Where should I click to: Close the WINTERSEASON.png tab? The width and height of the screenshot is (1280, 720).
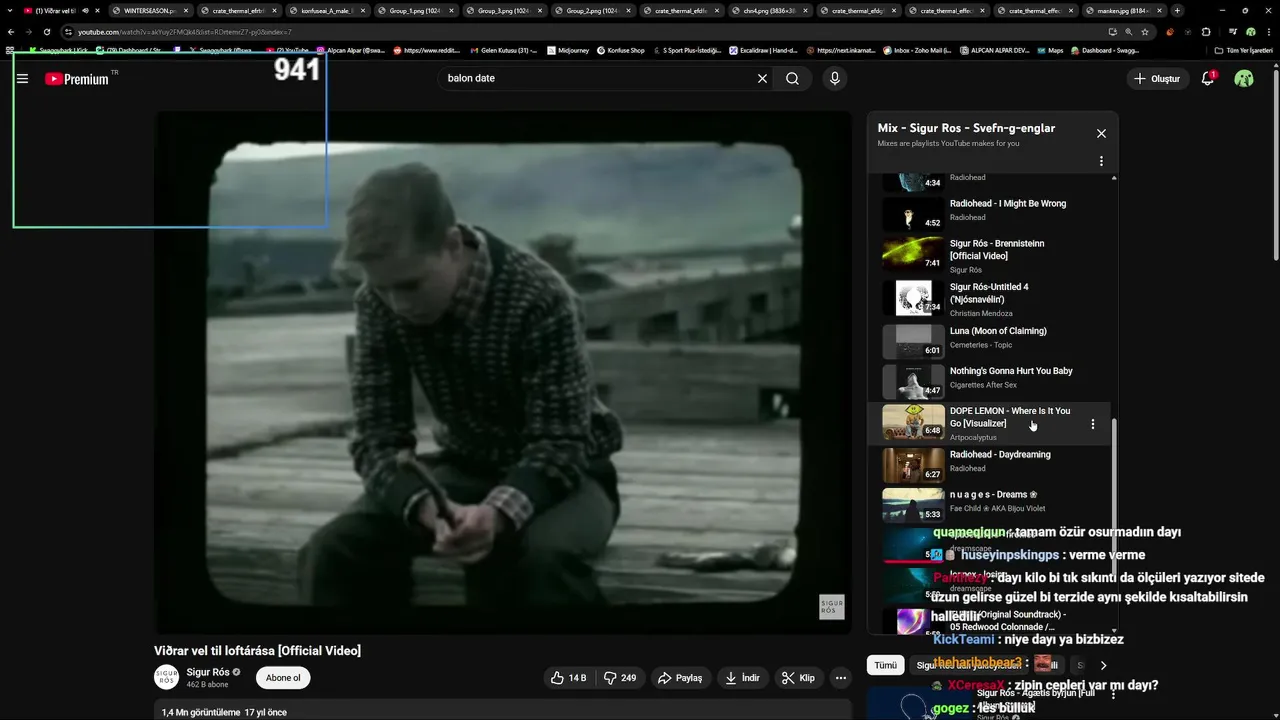[x=185, y=11]
